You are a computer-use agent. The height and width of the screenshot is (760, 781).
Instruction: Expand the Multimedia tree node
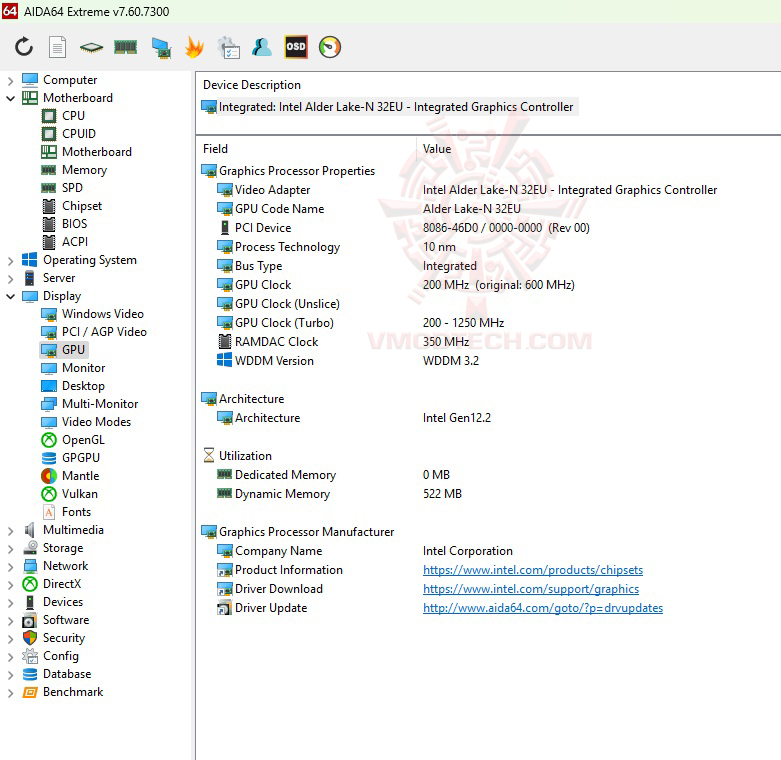(x=10, y=531)
